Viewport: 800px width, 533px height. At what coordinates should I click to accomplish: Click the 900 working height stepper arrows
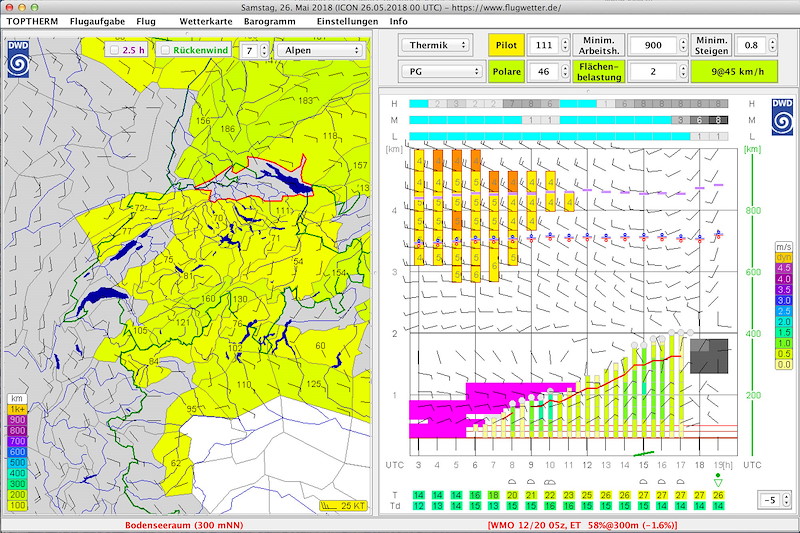(x=683, y=45)
